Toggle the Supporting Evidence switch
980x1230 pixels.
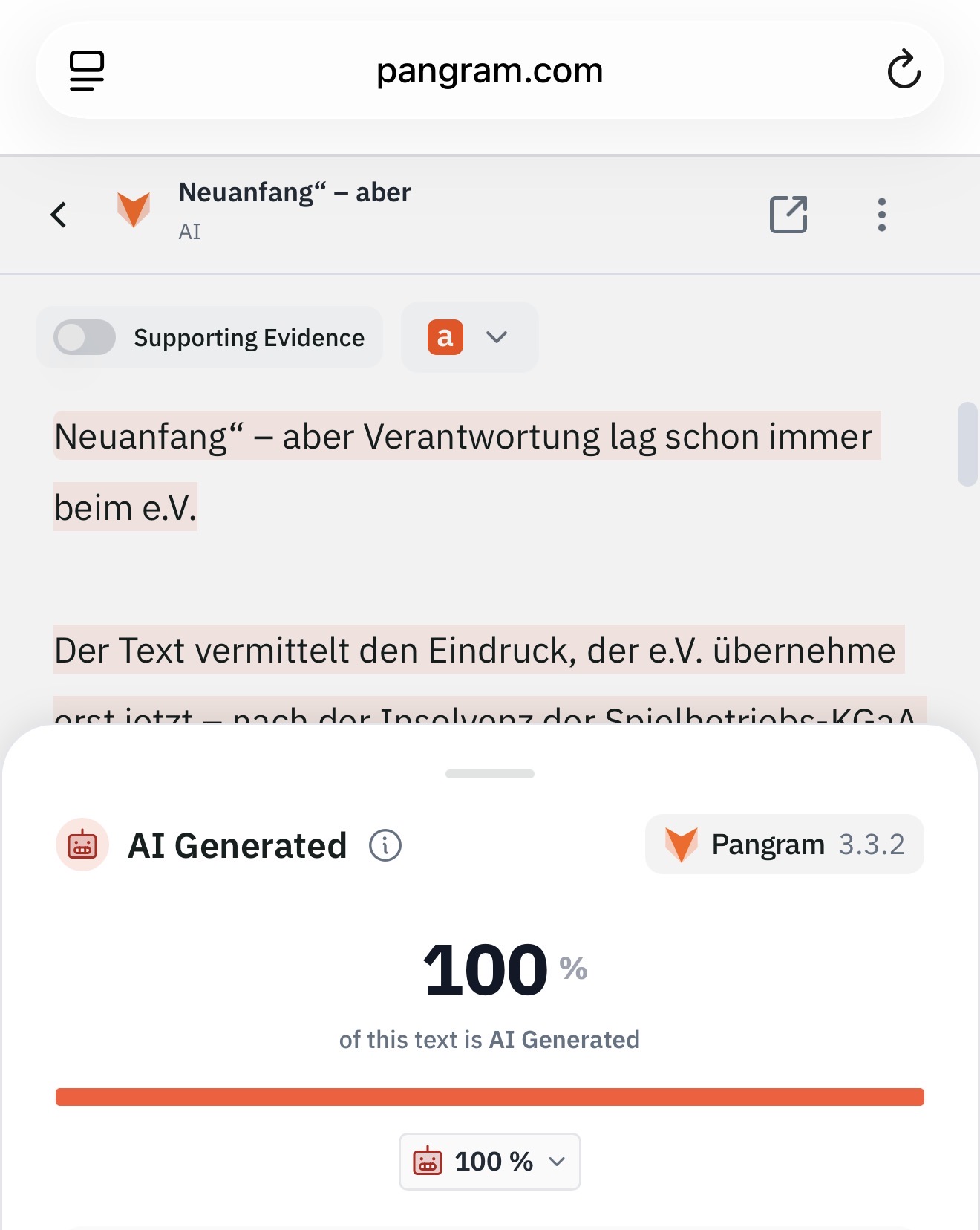85,337
